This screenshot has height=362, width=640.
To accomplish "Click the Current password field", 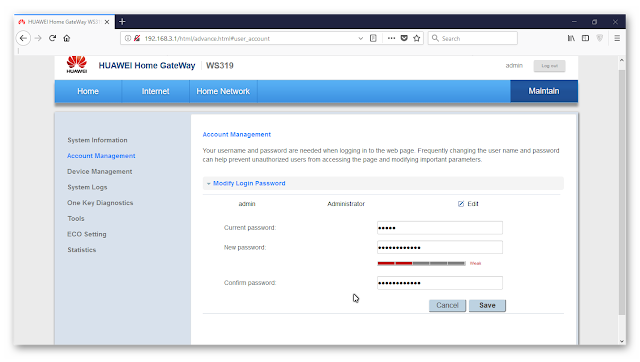I will click(440, 228).
